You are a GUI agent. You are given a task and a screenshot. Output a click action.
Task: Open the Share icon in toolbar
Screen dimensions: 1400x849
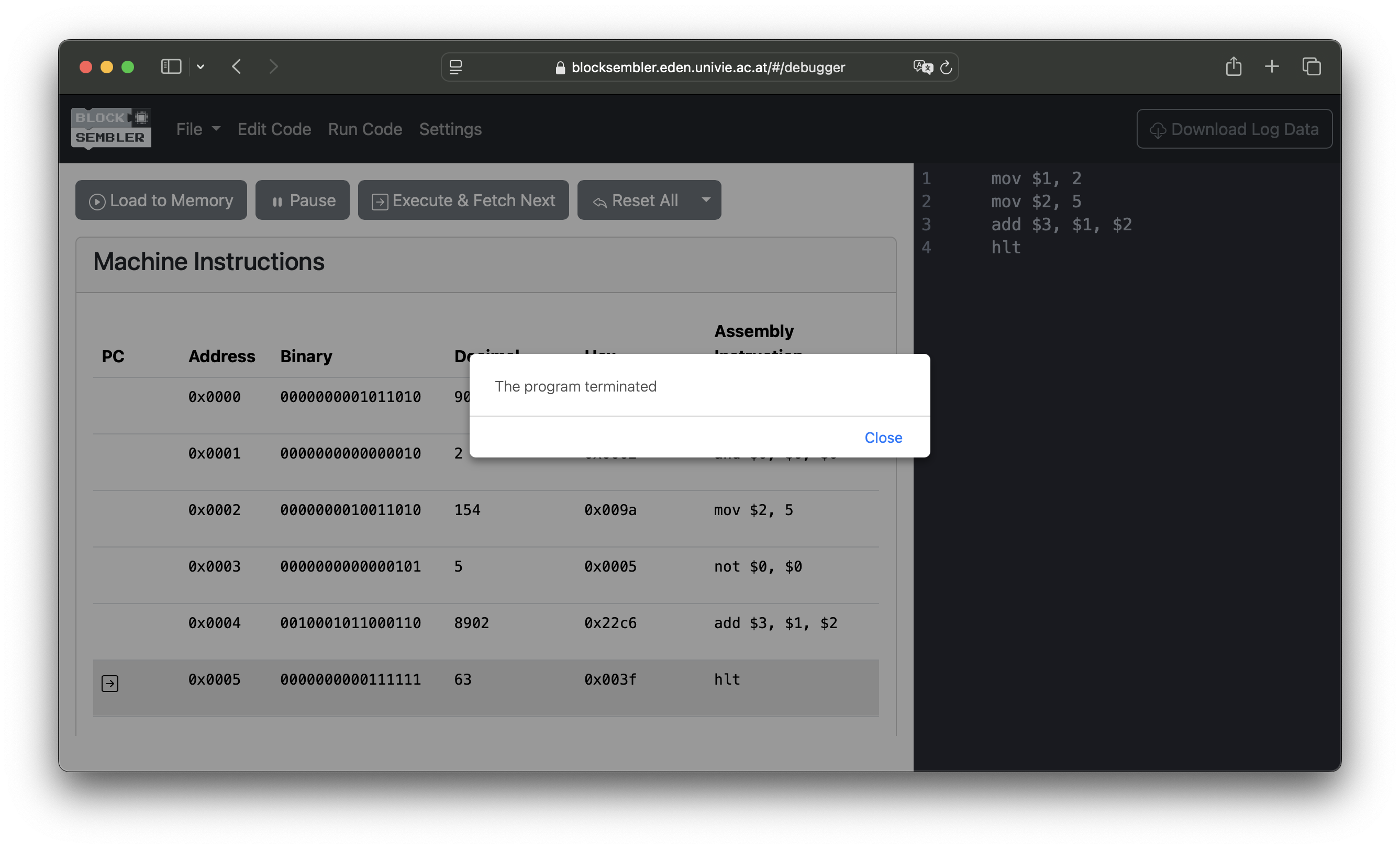1233,67
